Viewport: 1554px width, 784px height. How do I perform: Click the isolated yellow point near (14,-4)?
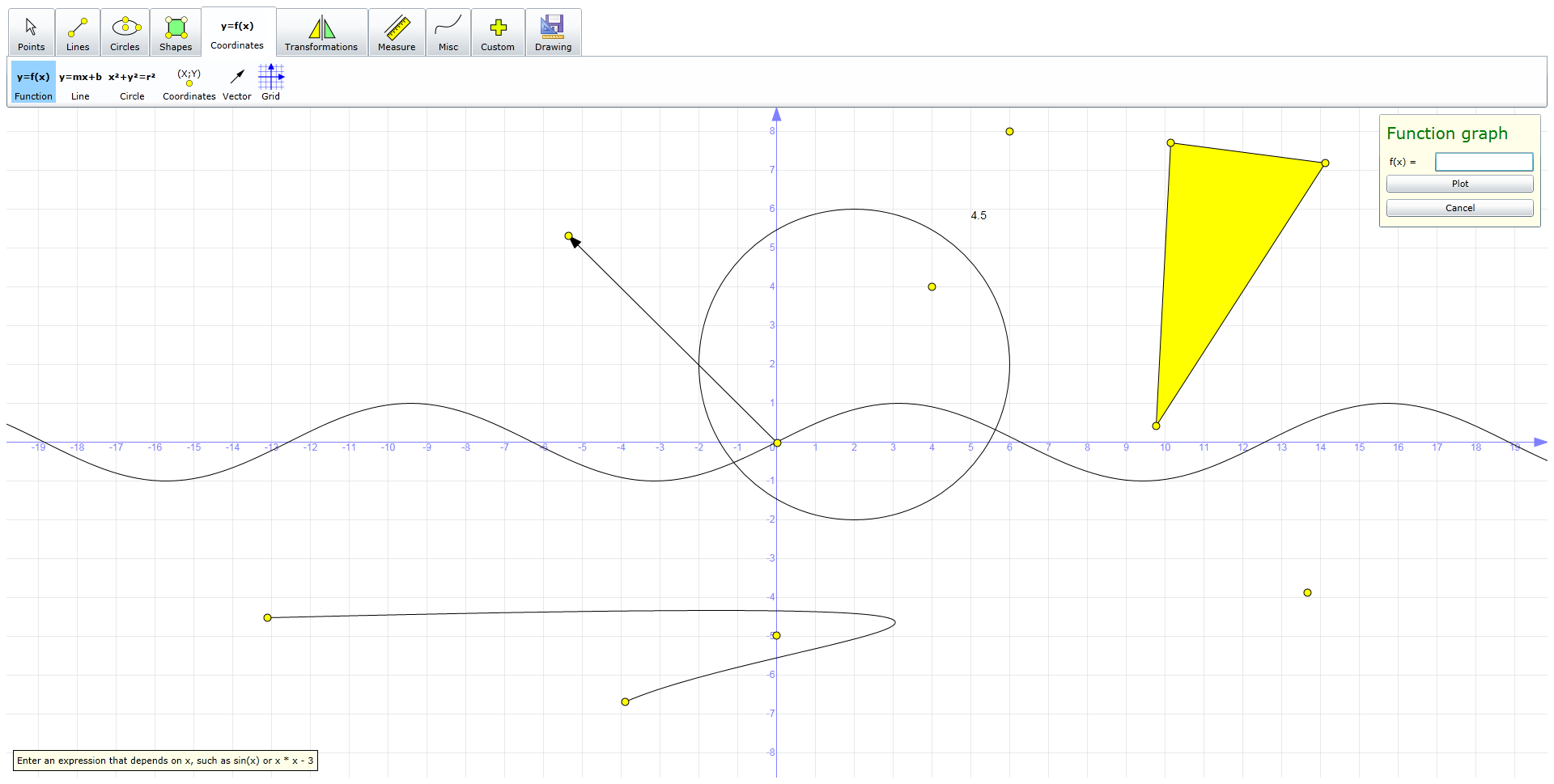[1307, 592]
